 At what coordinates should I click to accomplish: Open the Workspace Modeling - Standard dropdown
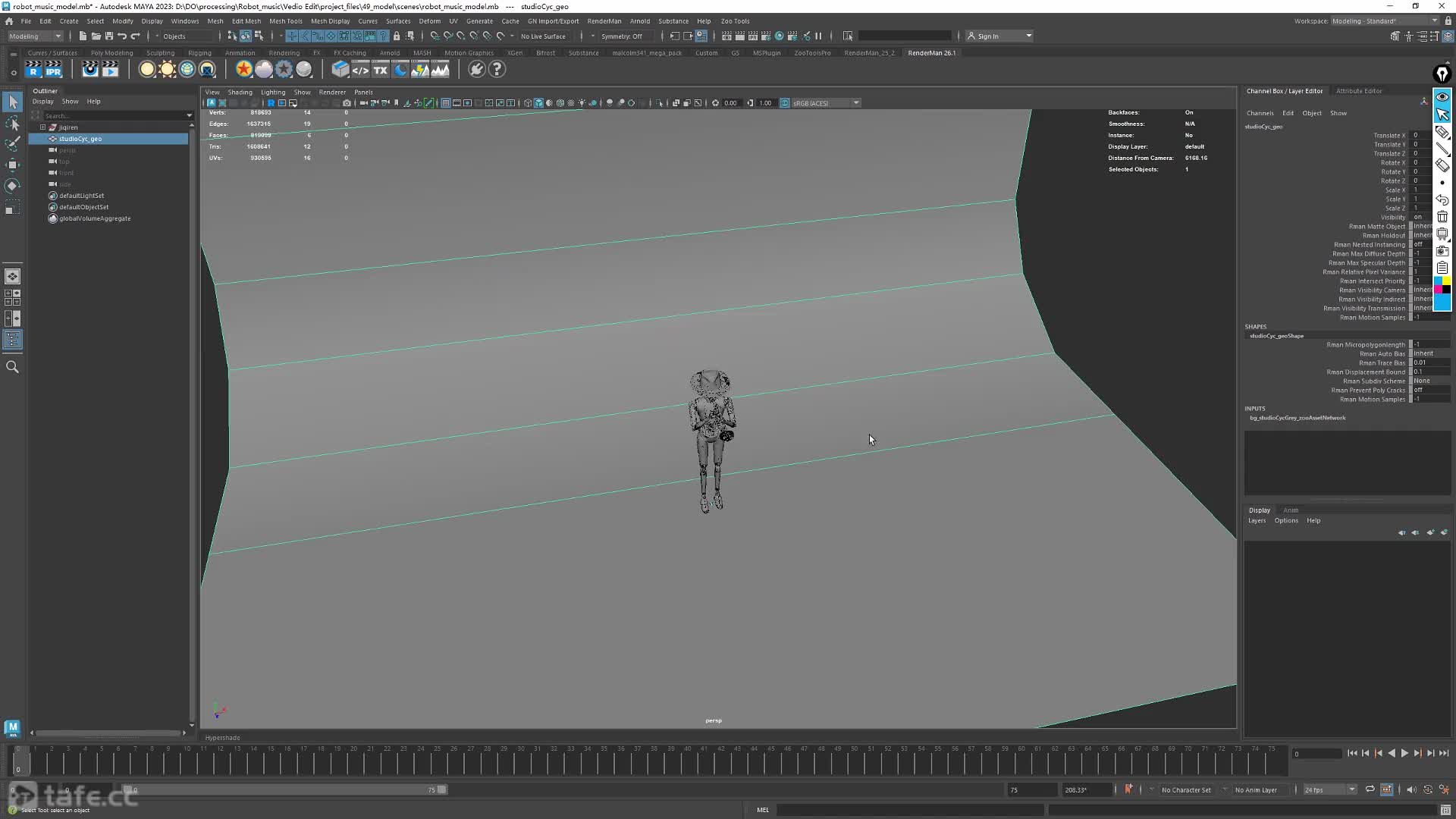coord(1385,21)
